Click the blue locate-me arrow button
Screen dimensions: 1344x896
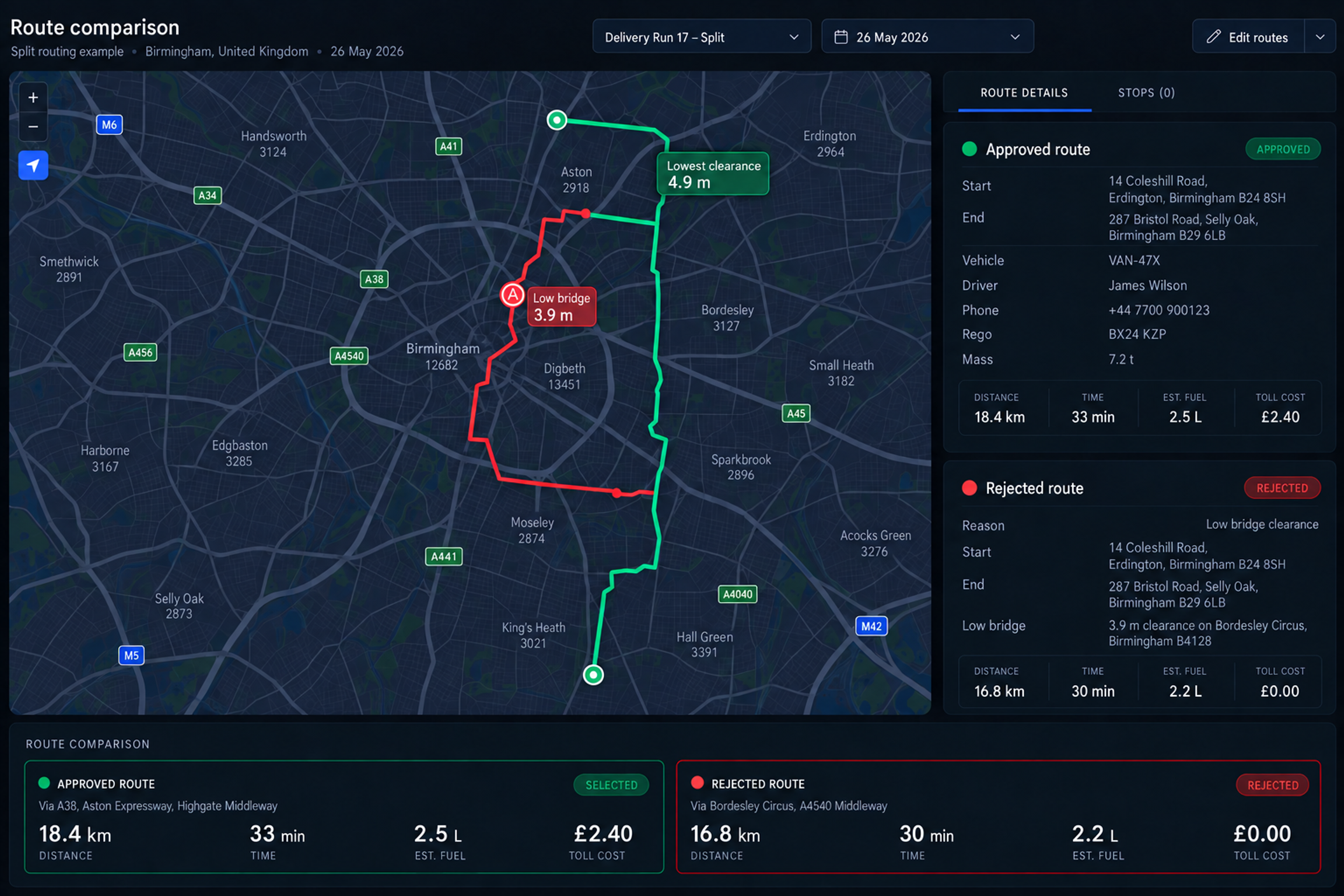33,165
